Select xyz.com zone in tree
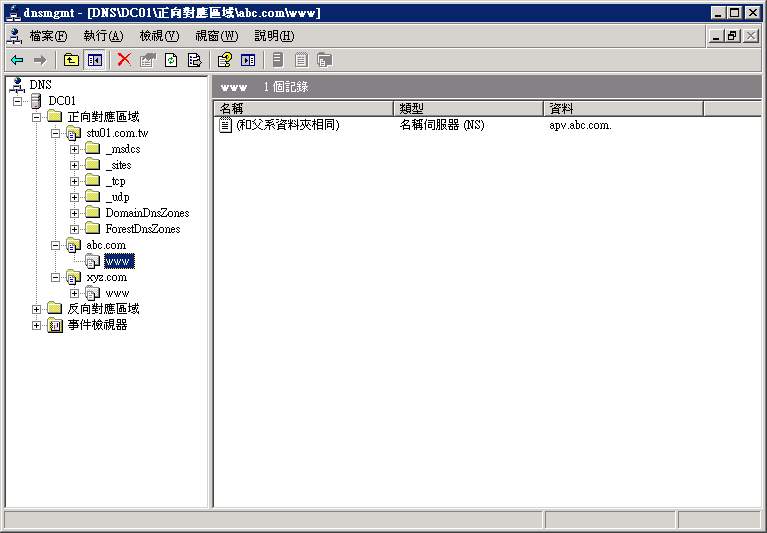This screenshot has width=767, height=533. pos(107,277)
